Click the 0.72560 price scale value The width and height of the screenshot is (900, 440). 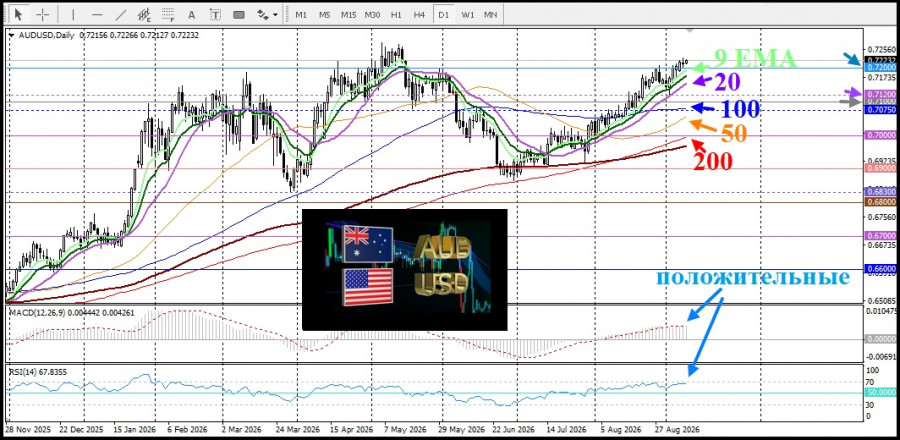880,48
